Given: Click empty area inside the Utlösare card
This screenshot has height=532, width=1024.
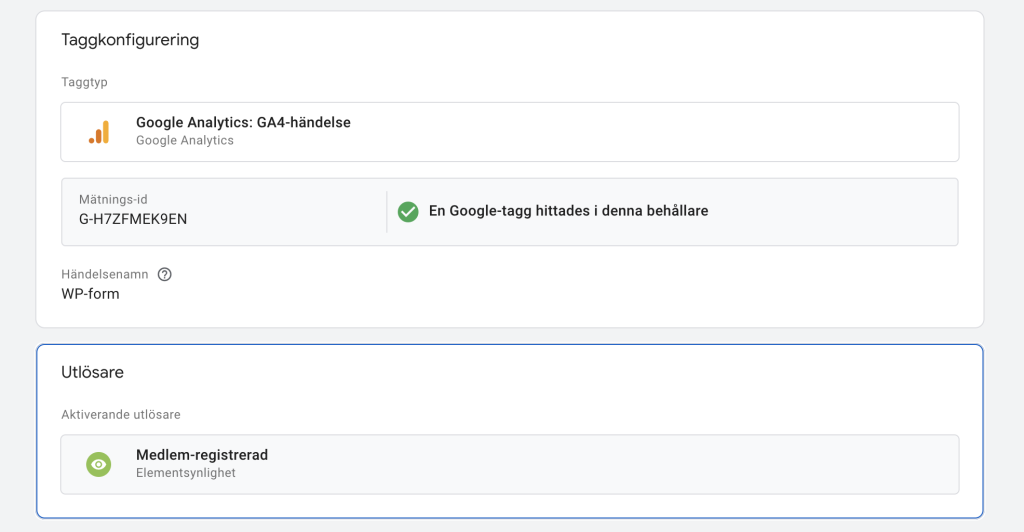Looking at the screenshot, I should pos(588,385).
